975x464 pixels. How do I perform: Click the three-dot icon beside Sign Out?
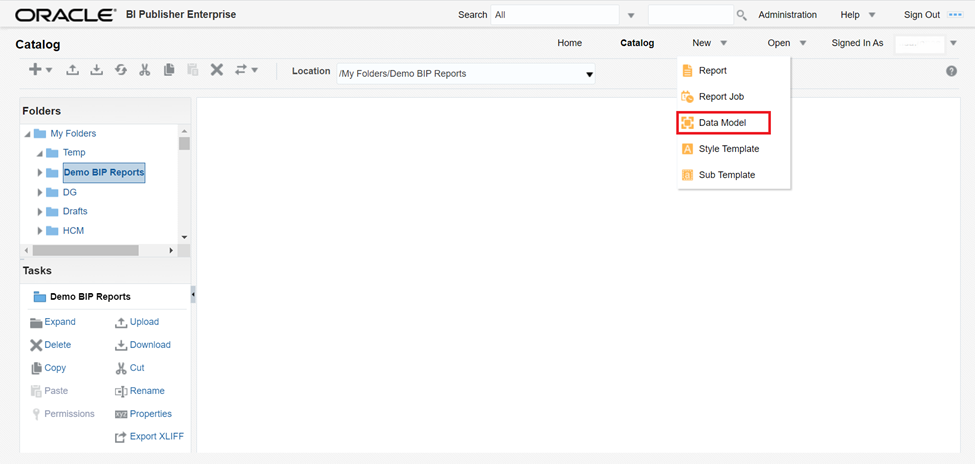click(954, 15)
